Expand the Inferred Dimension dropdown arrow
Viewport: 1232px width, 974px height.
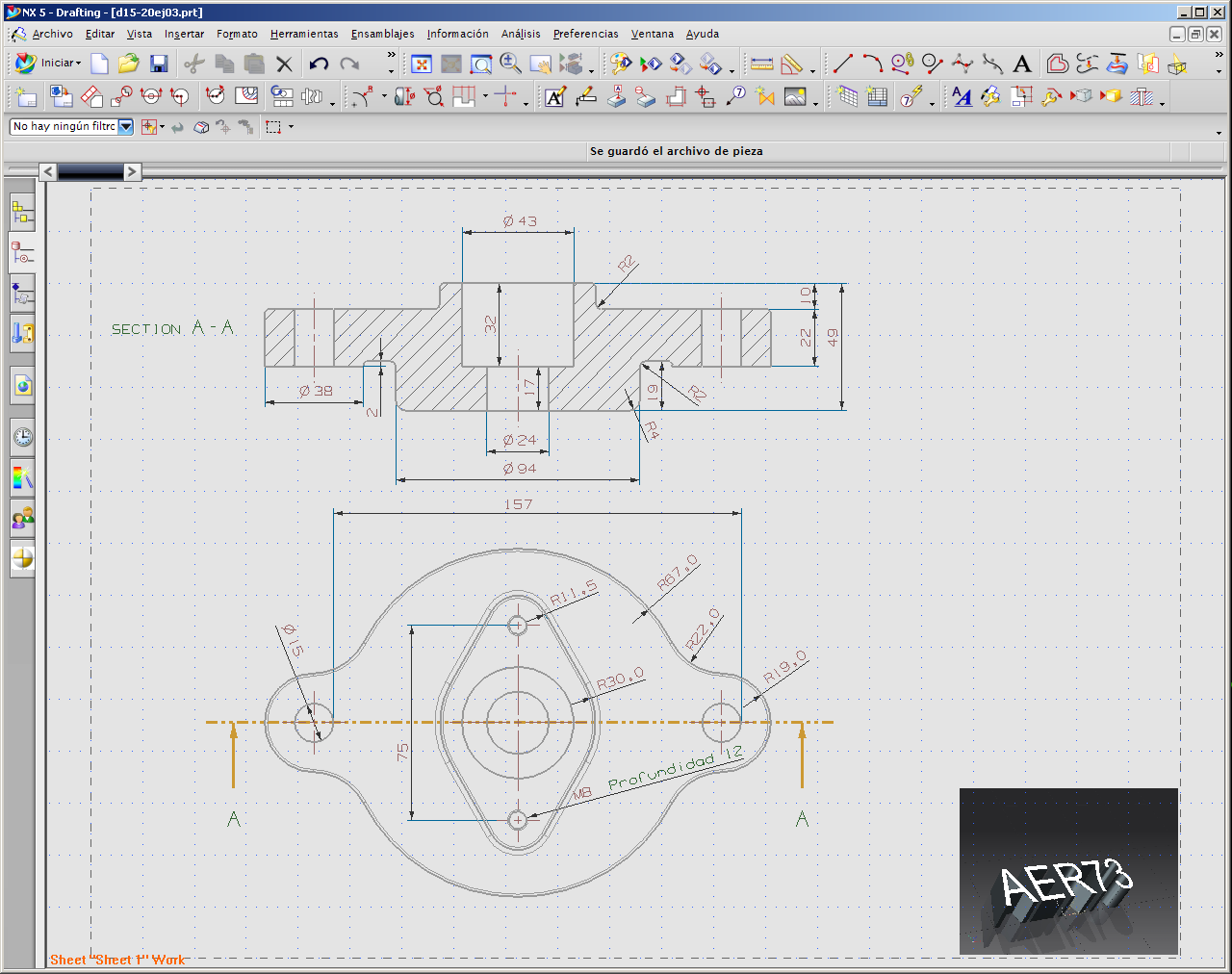(384, 96)
